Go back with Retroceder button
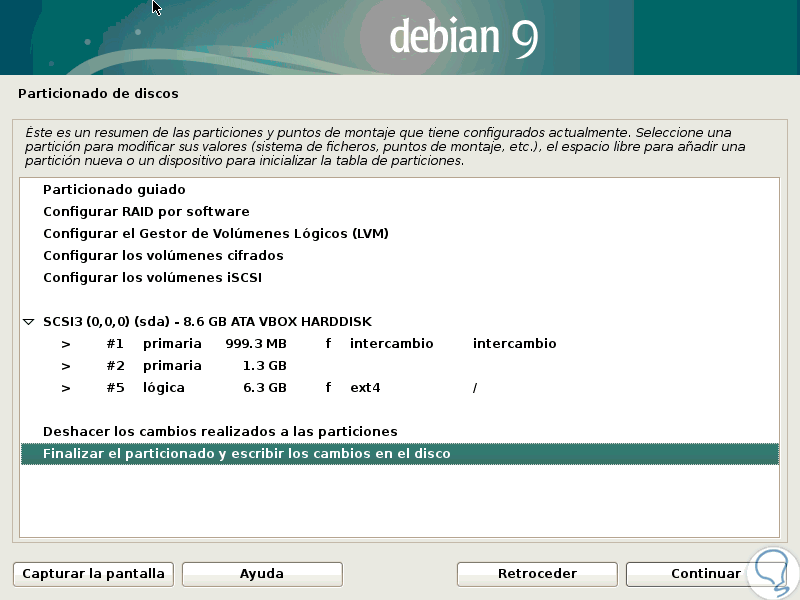Screen dimensions: 800x600 (537, 574)
